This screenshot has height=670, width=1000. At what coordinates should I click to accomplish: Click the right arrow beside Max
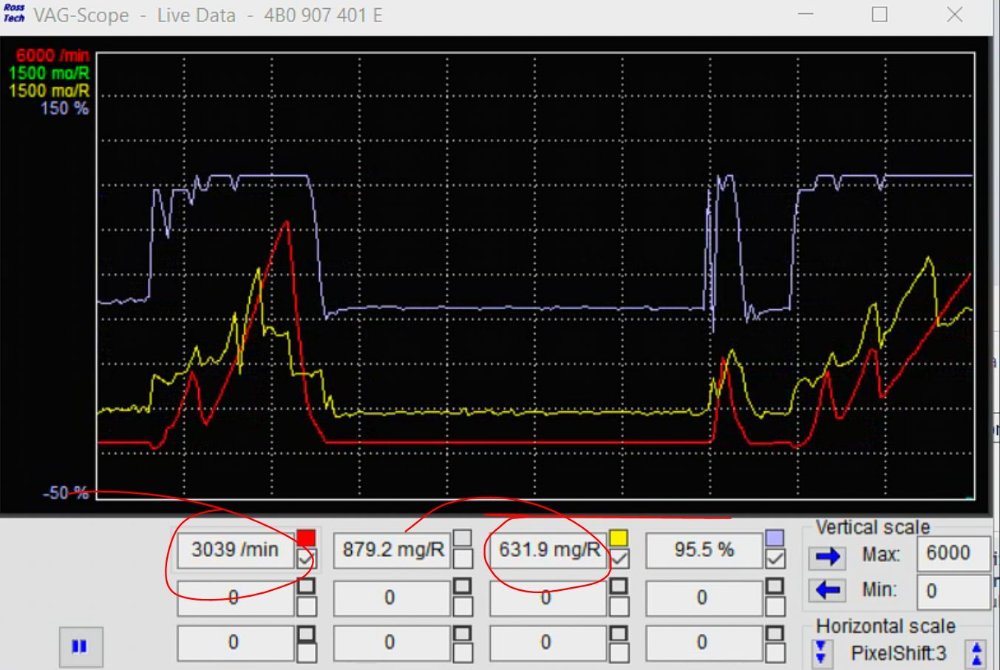(829, 554)
